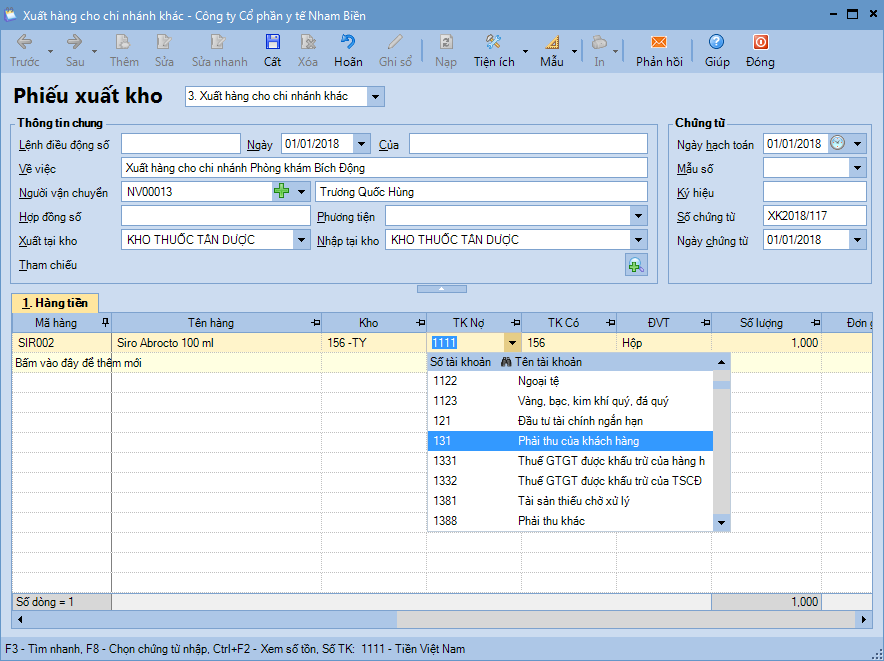Select account 121 Đầu tư tài chính ngắn hạn
884x661 pixels.
tap(570, 421)
